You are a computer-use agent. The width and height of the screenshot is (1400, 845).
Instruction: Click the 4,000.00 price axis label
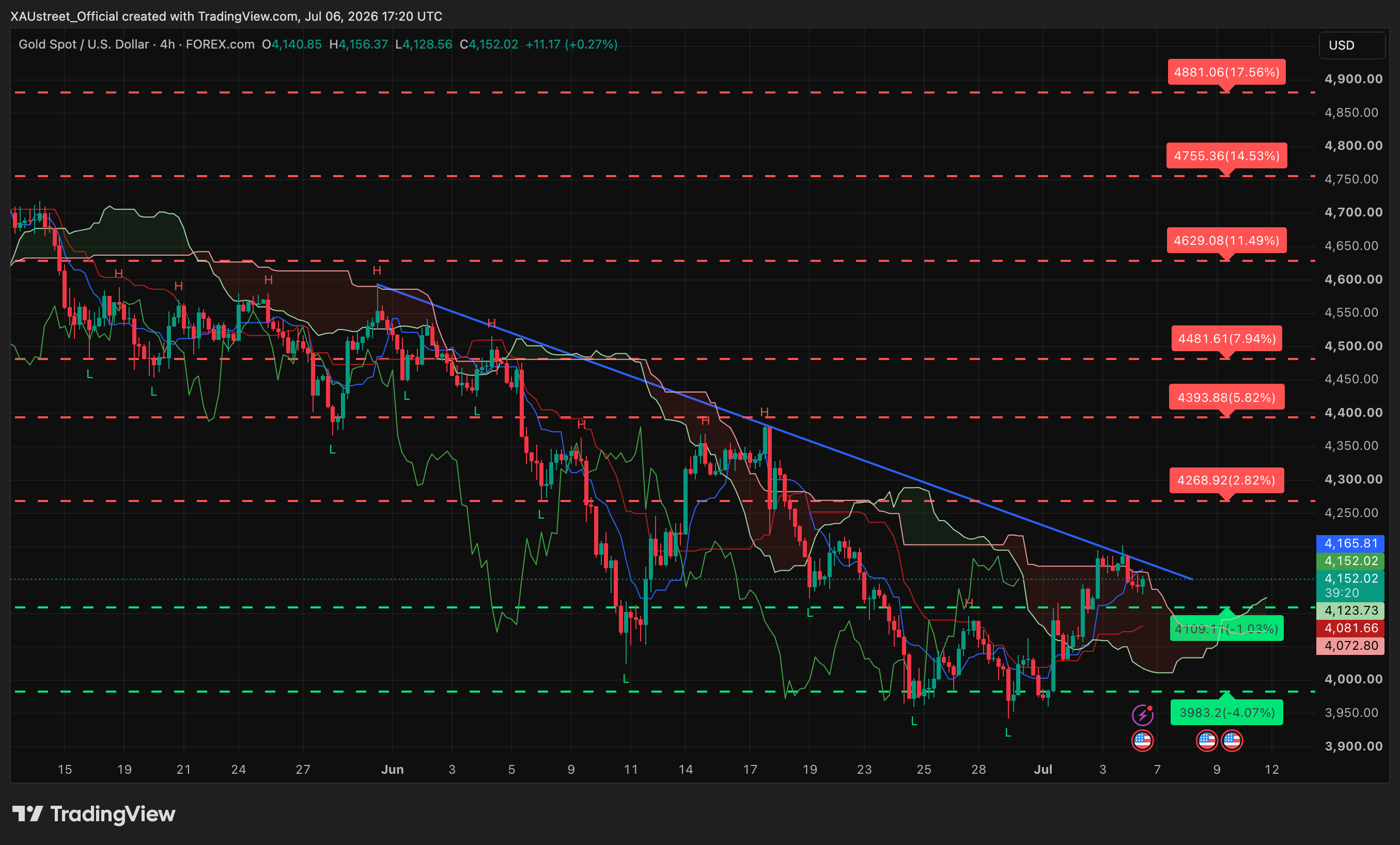(1354, 679)
